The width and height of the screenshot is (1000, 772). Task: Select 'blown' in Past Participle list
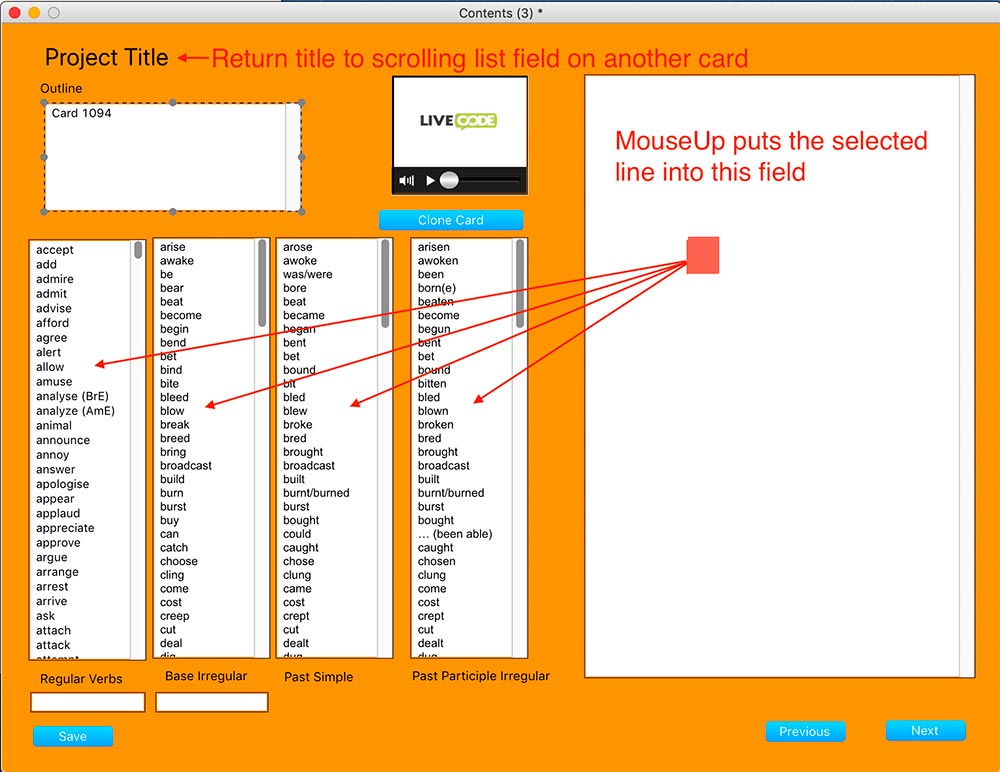[433, 411]
